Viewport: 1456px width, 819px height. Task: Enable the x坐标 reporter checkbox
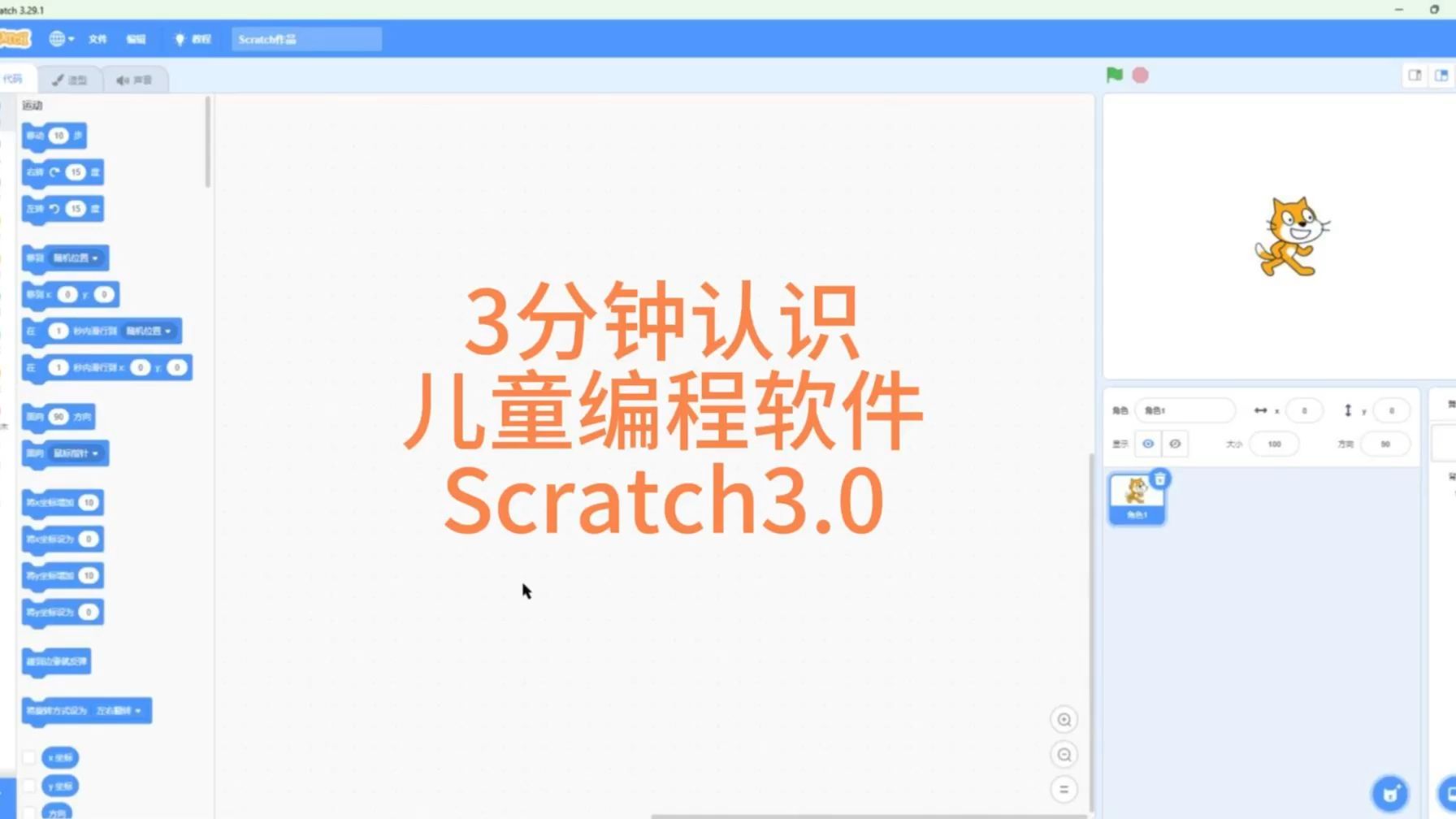tap(29, 756)
